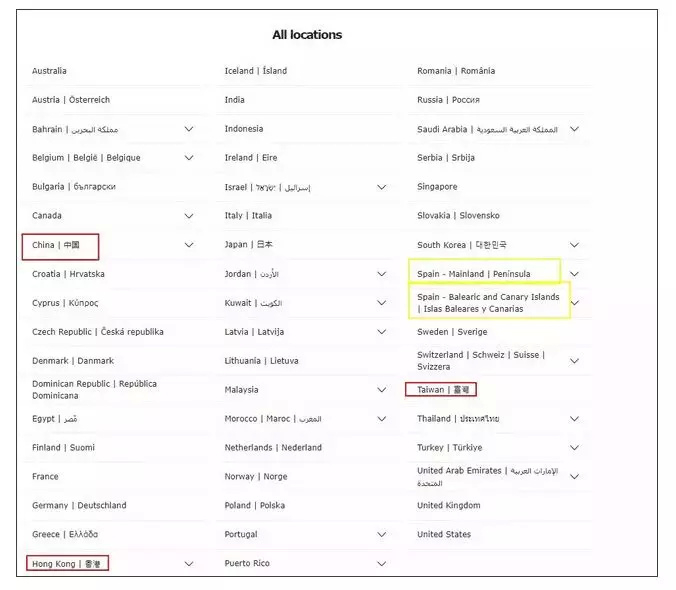Expand the Puerto Rico chevron

[382, 564]
